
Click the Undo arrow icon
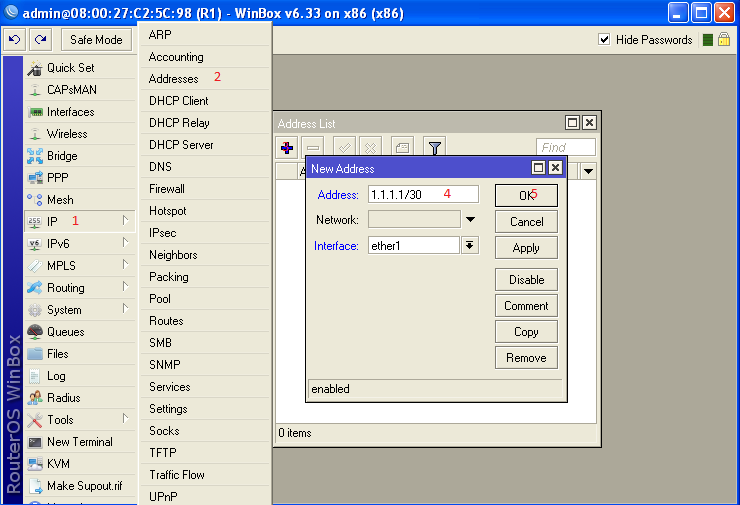click(x=15, y=40)
